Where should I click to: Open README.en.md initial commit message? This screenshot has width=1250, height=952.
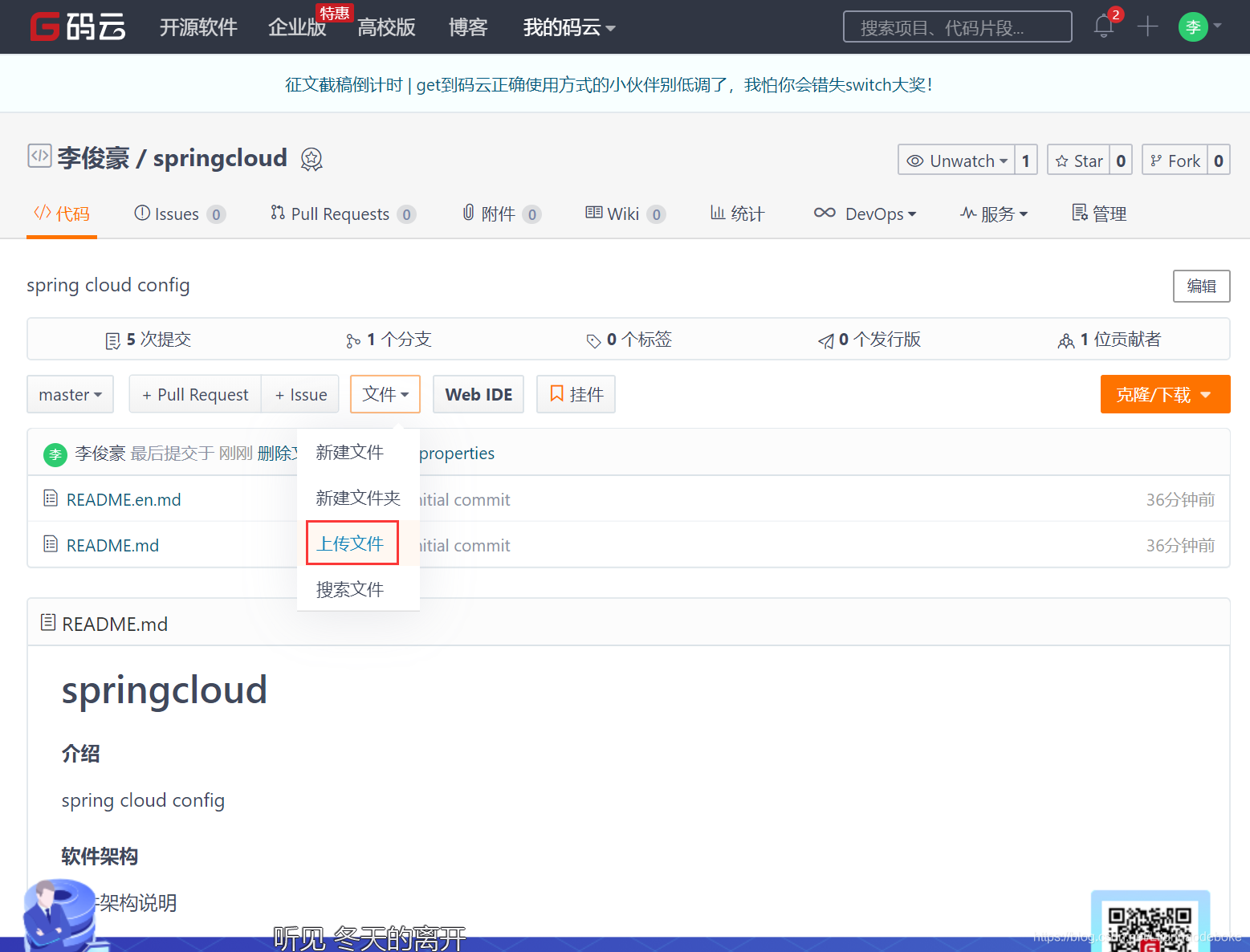465,499
